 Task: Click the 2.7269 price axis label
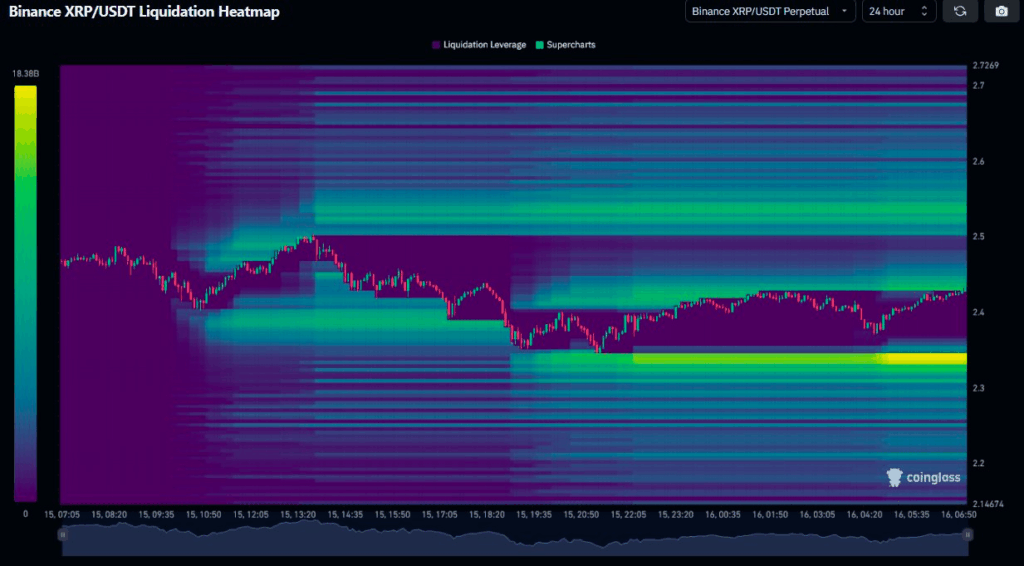(x=985, y=65)
